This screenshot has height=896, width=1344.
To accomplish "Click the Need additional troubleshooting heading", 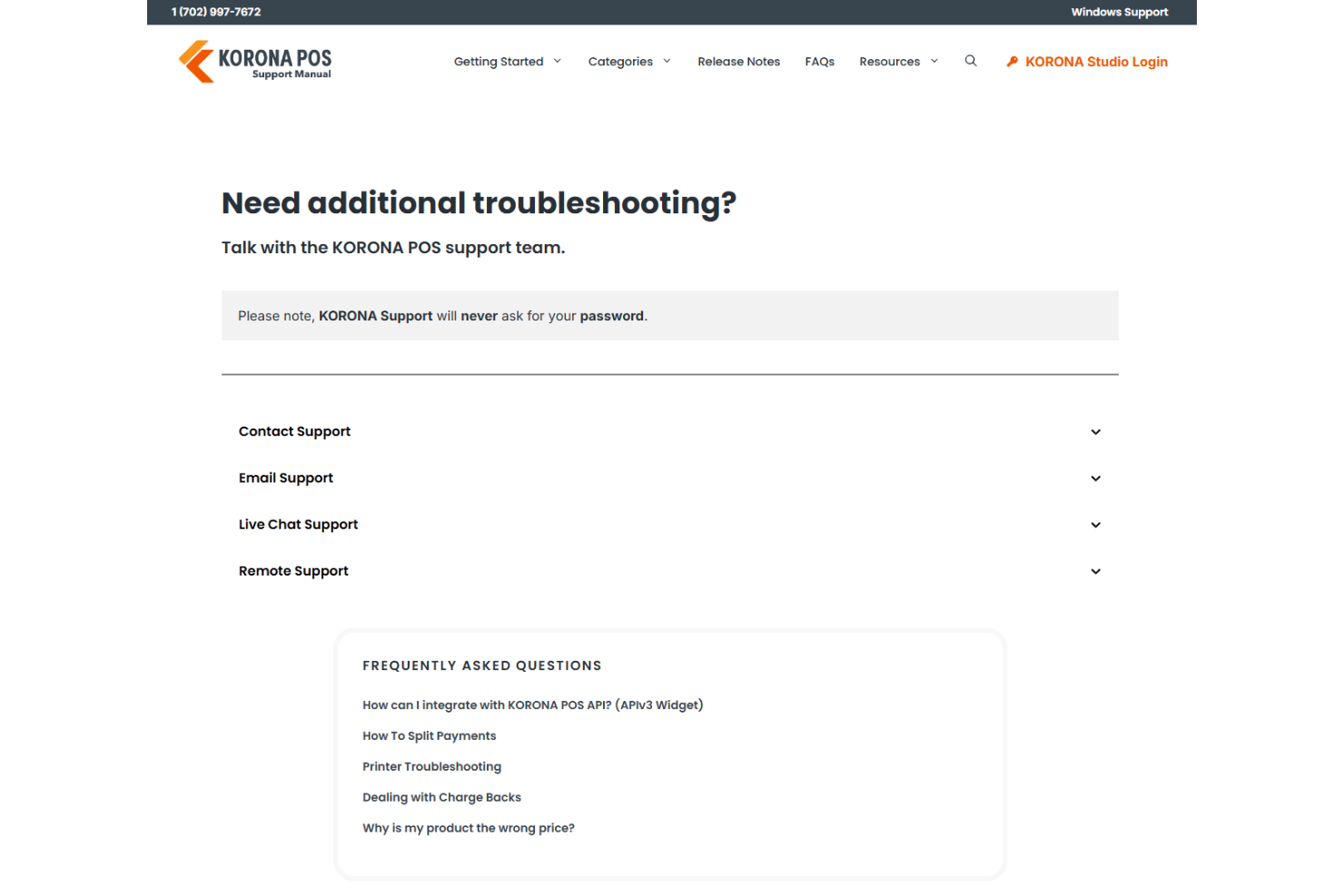I will [479, 203].
